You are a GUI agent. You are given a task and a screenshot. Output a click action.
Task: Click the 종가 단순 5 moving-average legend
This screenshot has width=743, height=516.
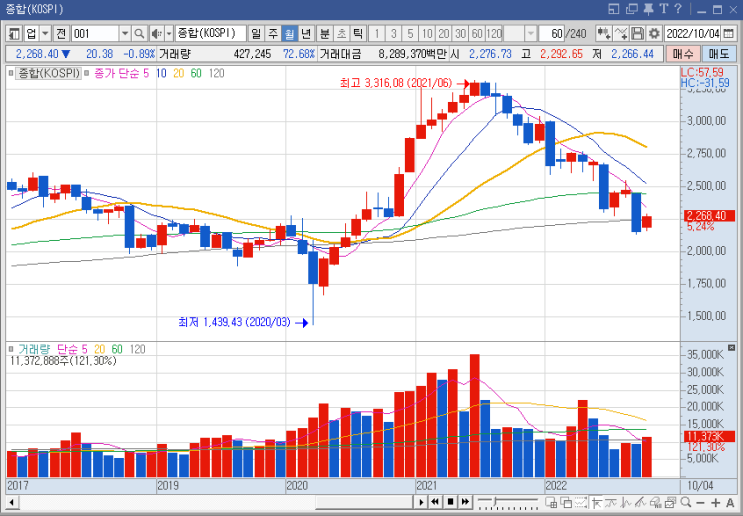point(122,73)
